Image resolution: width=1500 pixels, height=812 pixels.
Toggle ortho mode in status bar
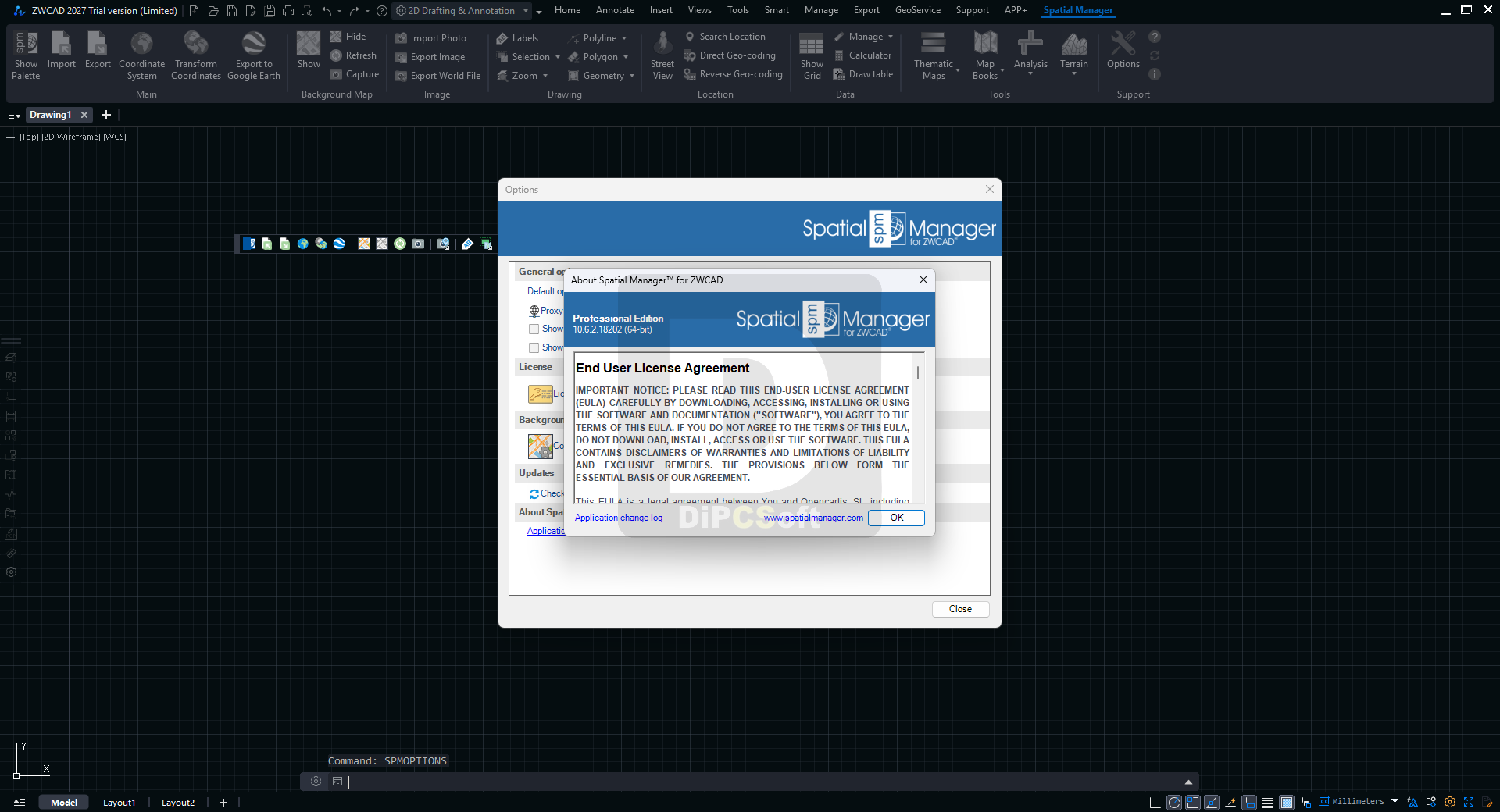pyautogui.click(x=1155, y=802)
